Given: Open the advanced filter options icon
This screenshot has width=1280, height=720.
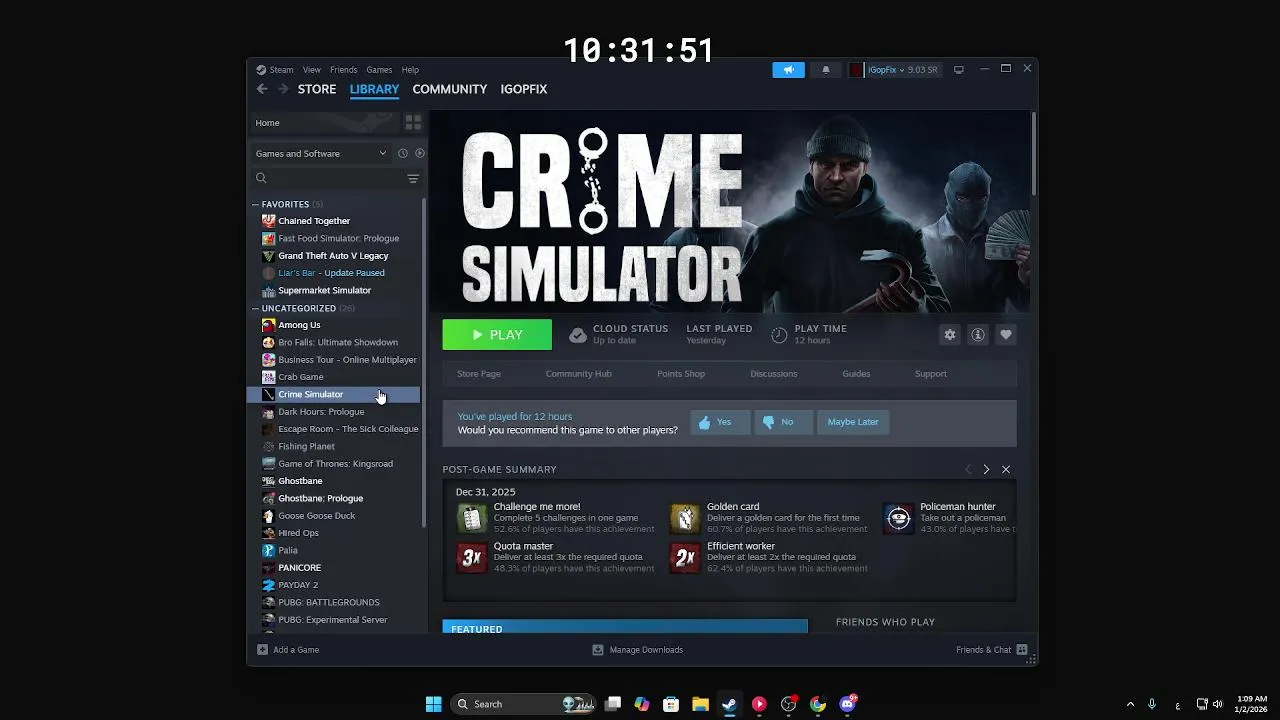Looking at the screenshot, I should 413,178.
